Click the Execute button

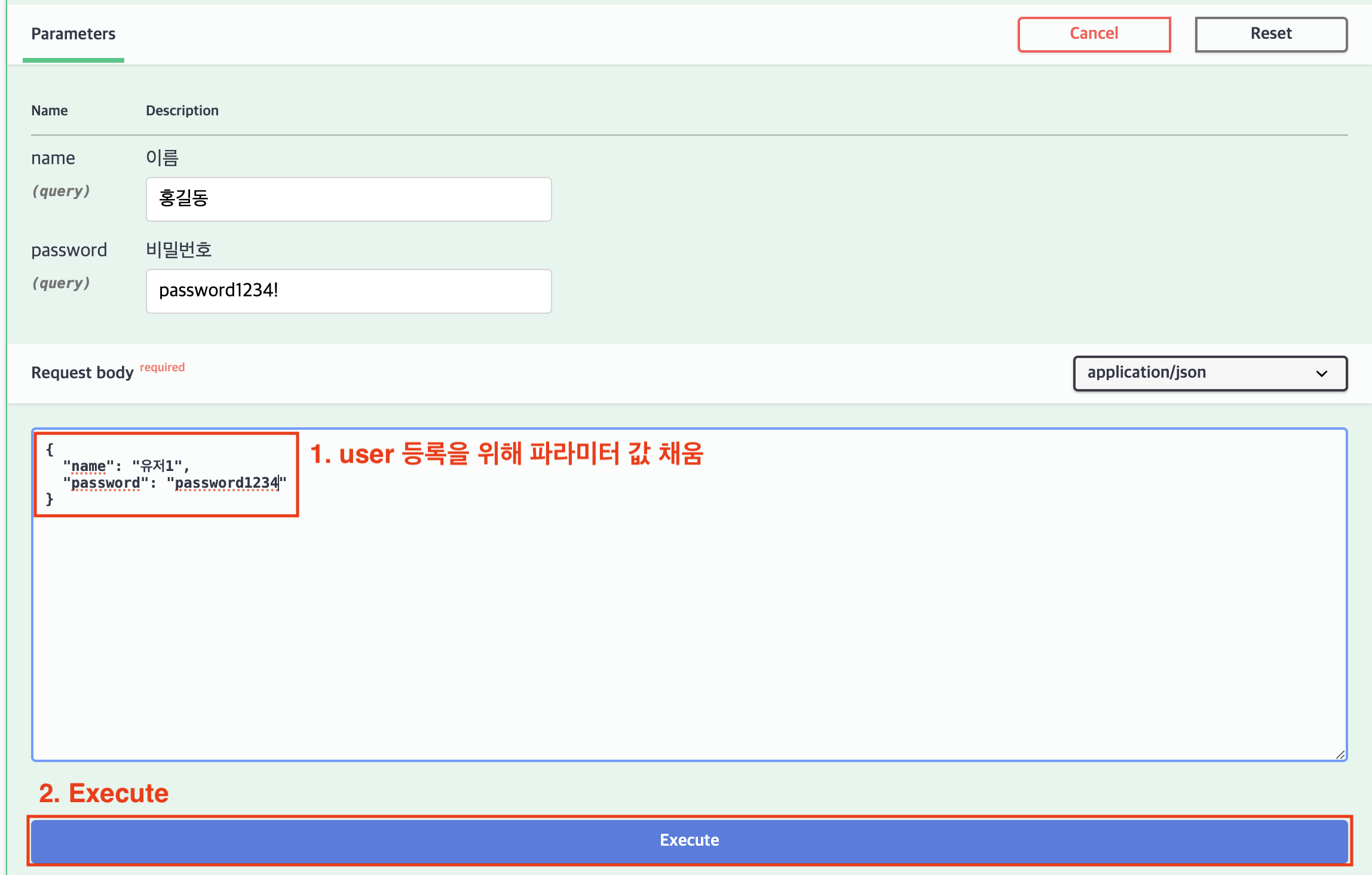[x=689, y=840]
